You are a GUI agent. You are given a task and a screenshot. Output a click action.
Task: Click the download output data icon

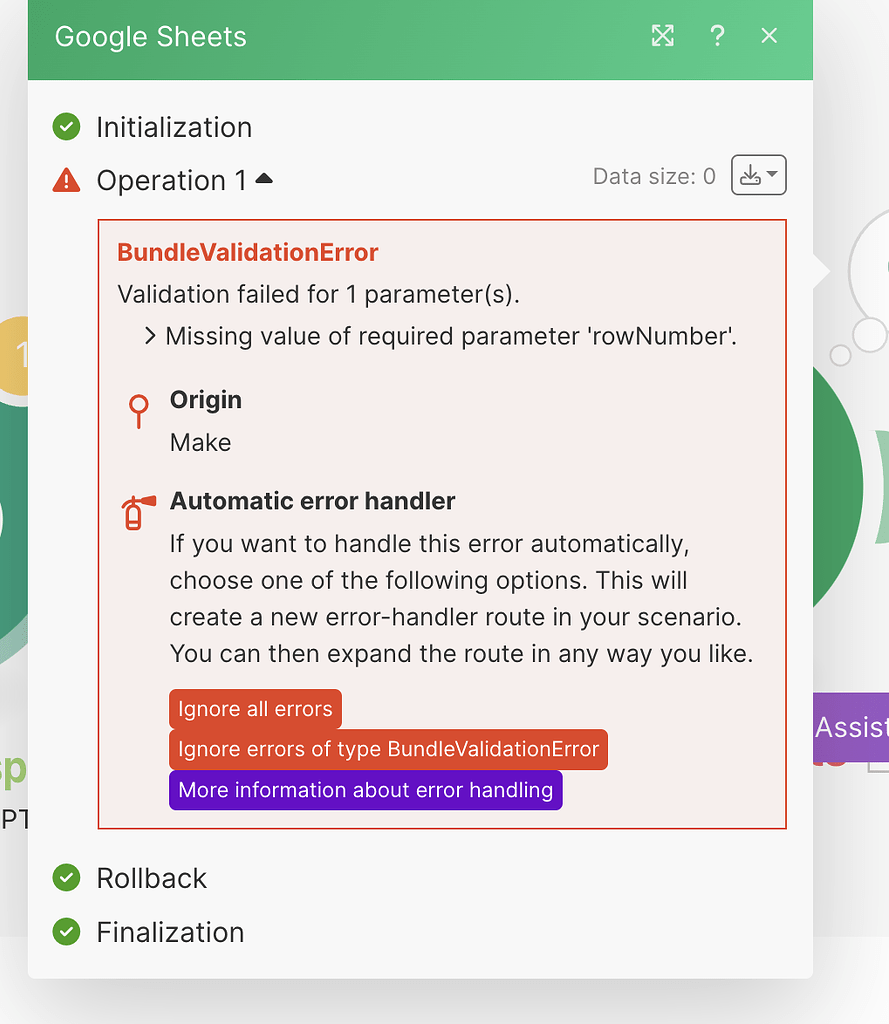click(x=751, y=175)
